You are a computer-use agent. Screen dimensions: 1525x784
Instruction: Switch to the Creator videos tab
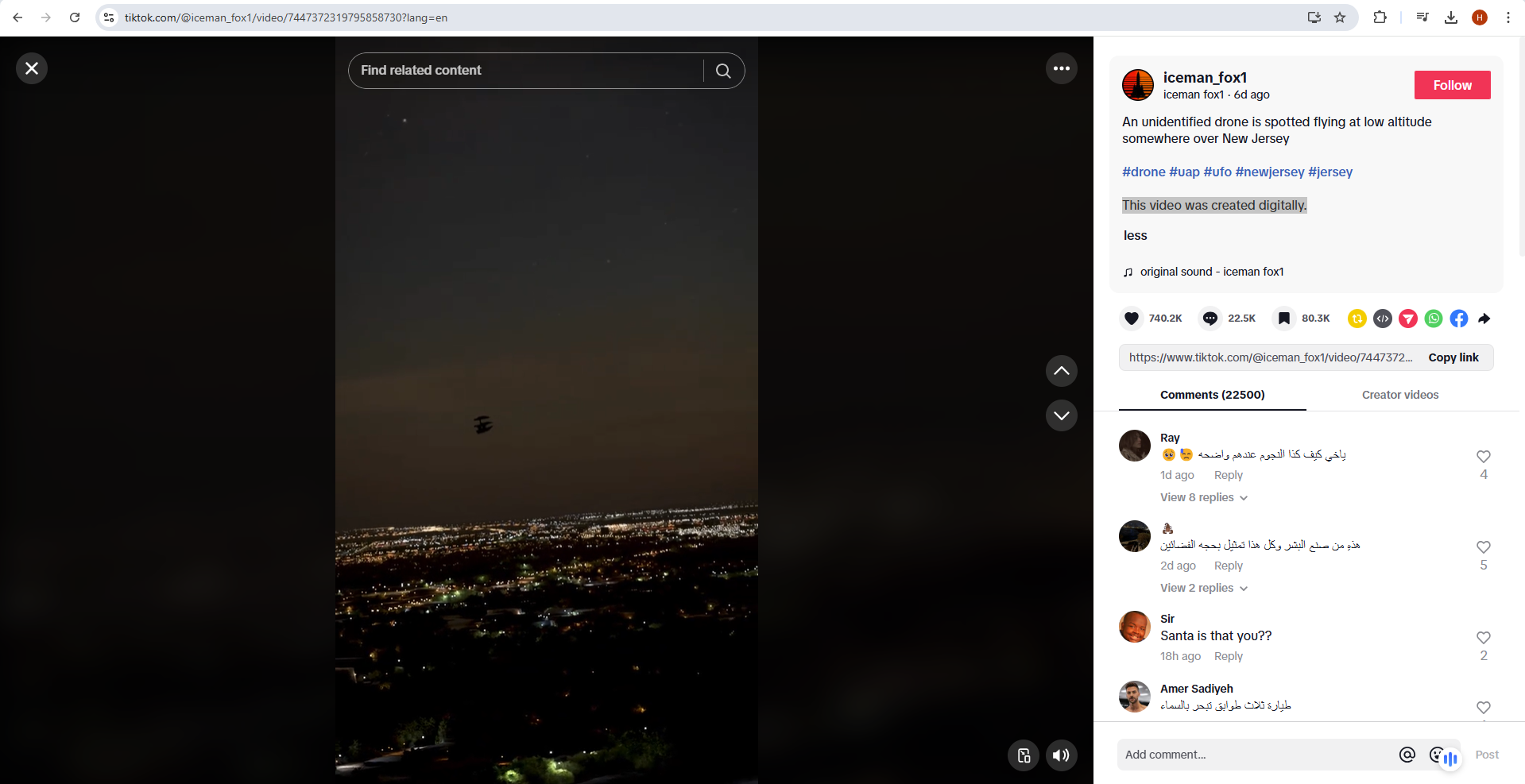pyautogui.click(x=1399, y=395)
